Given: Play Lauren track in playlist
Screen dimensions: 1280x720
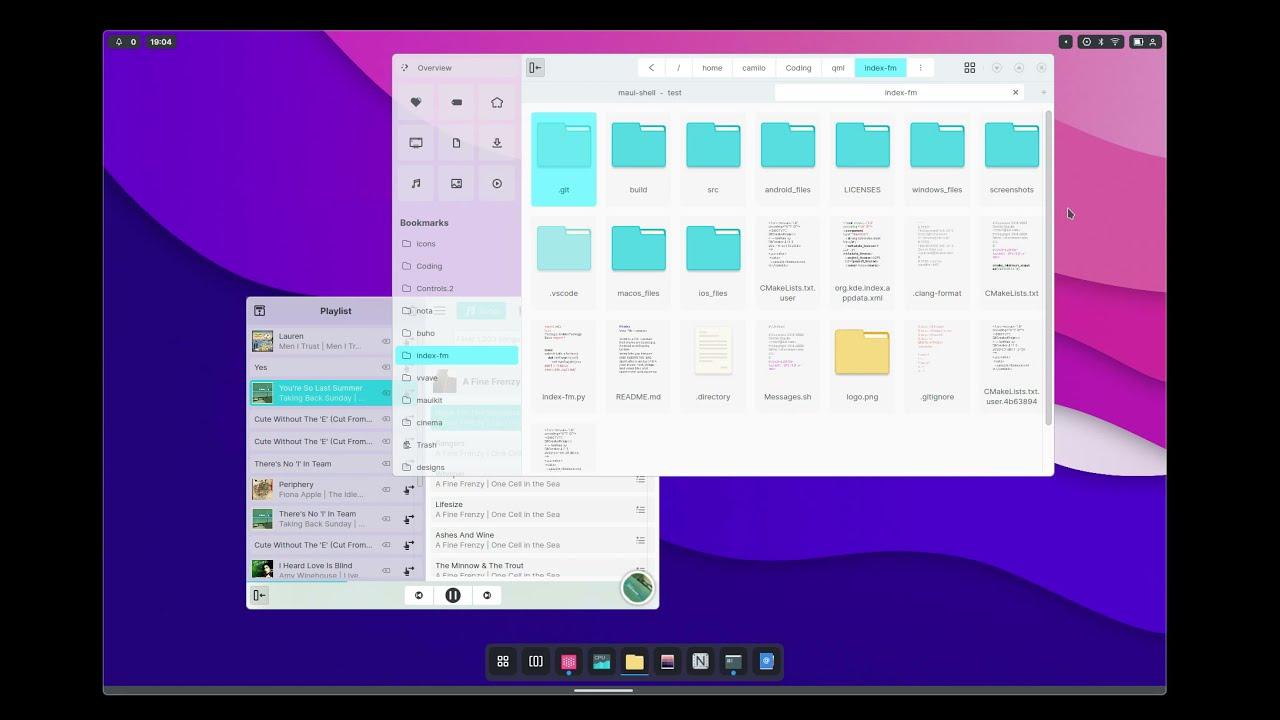Looking at the screenshot, I should [x=321, y=341].
